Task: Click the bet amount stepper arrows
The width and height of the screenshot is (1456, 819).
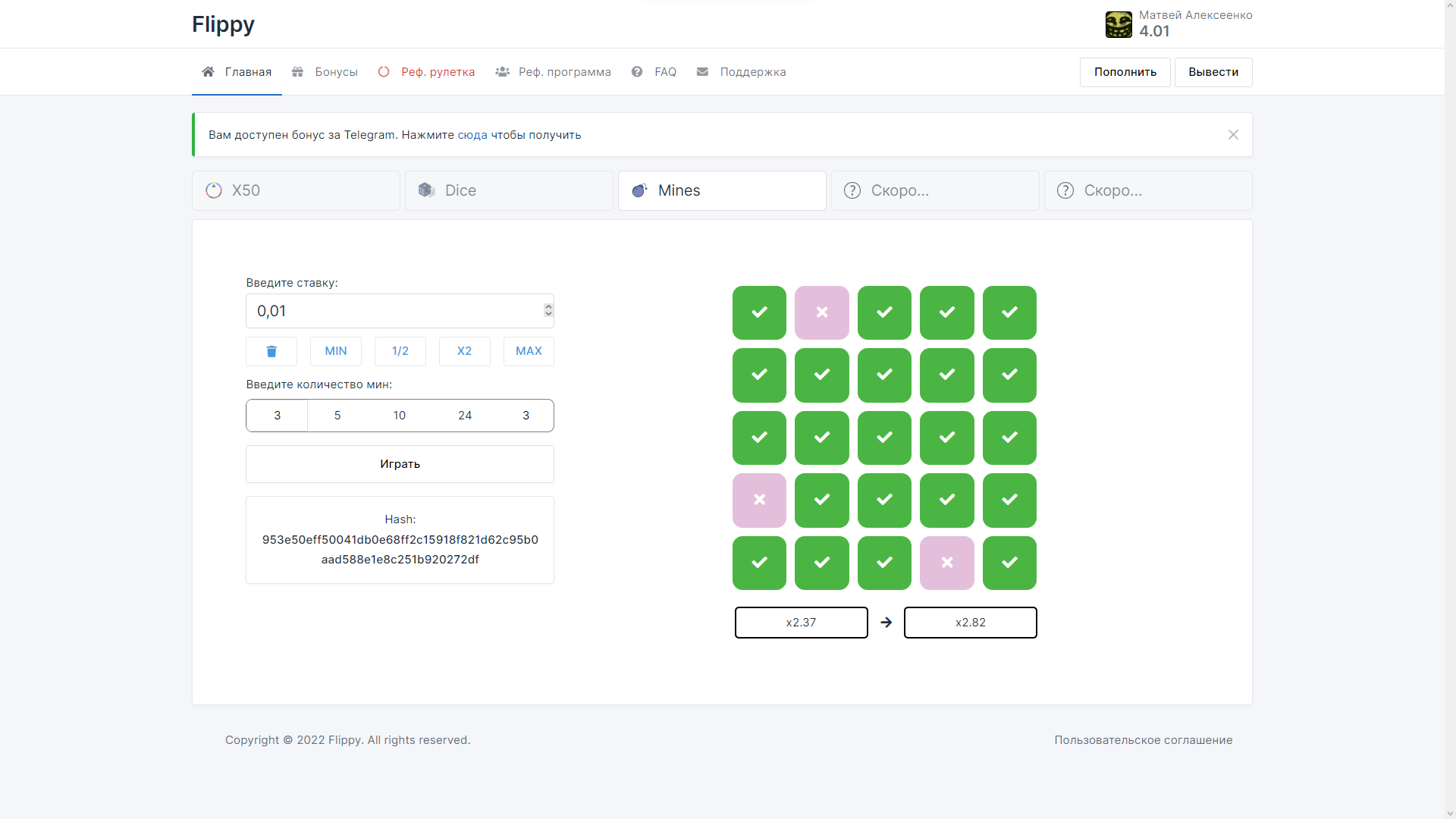Action: pos(548,310)
